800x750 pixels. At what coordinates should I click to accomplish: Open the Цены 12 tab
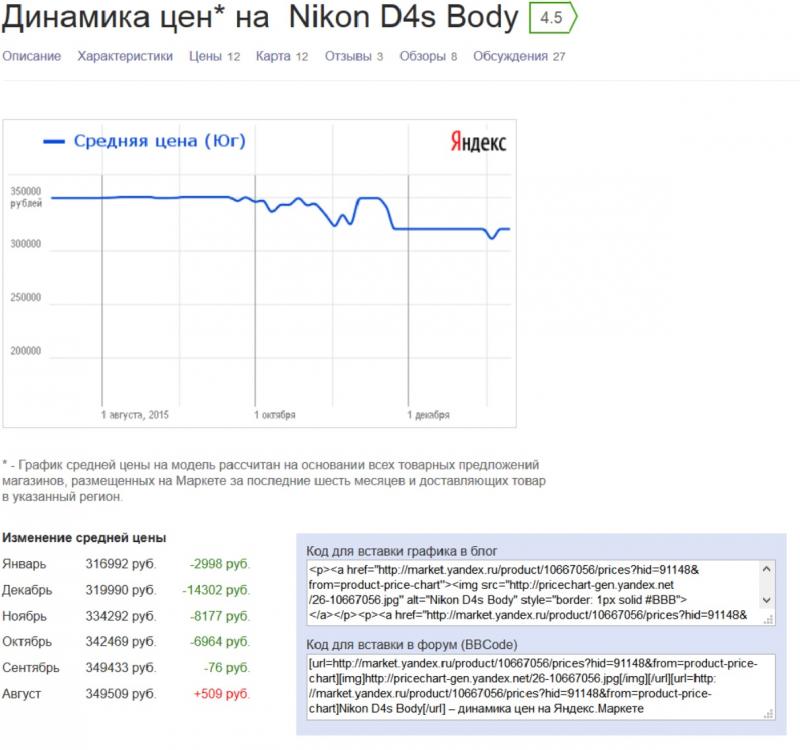[214, 56]
